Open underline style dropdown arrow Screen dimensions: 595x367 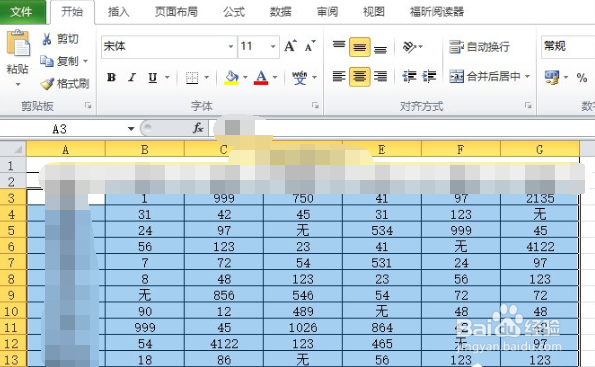[167, 77]
